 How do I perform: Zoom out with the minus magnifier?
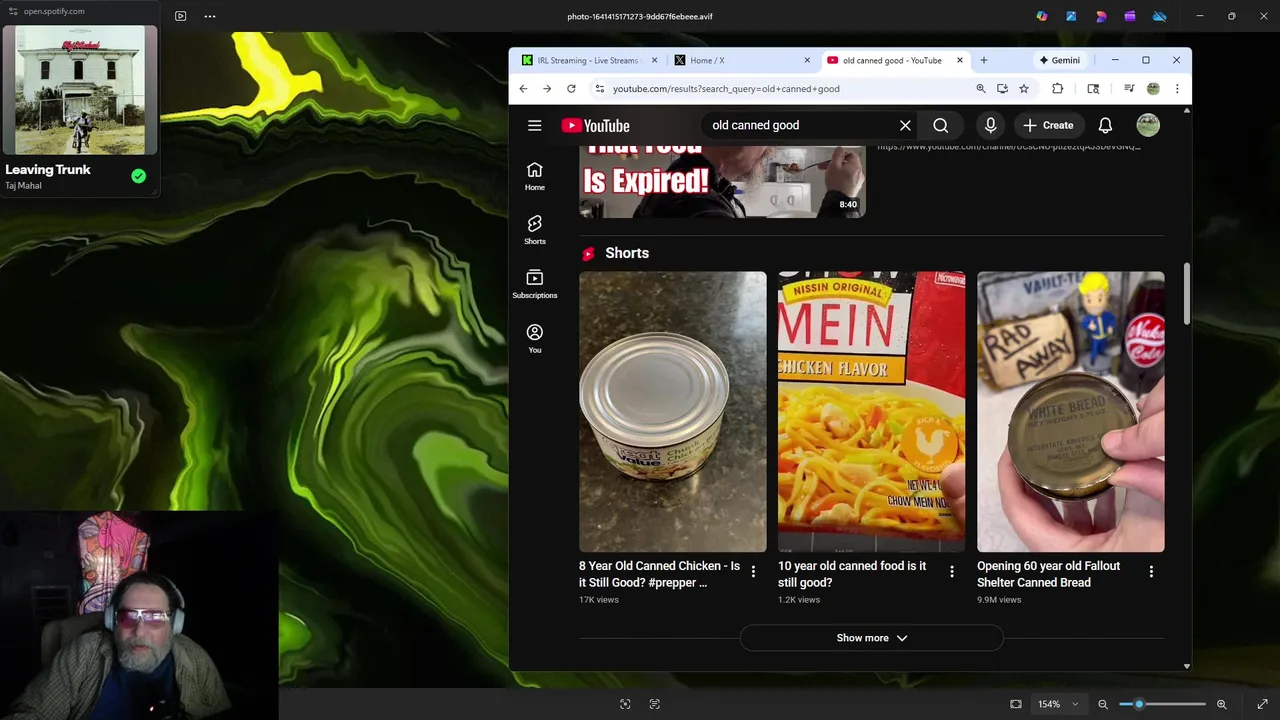click(x=1103, y=704)
